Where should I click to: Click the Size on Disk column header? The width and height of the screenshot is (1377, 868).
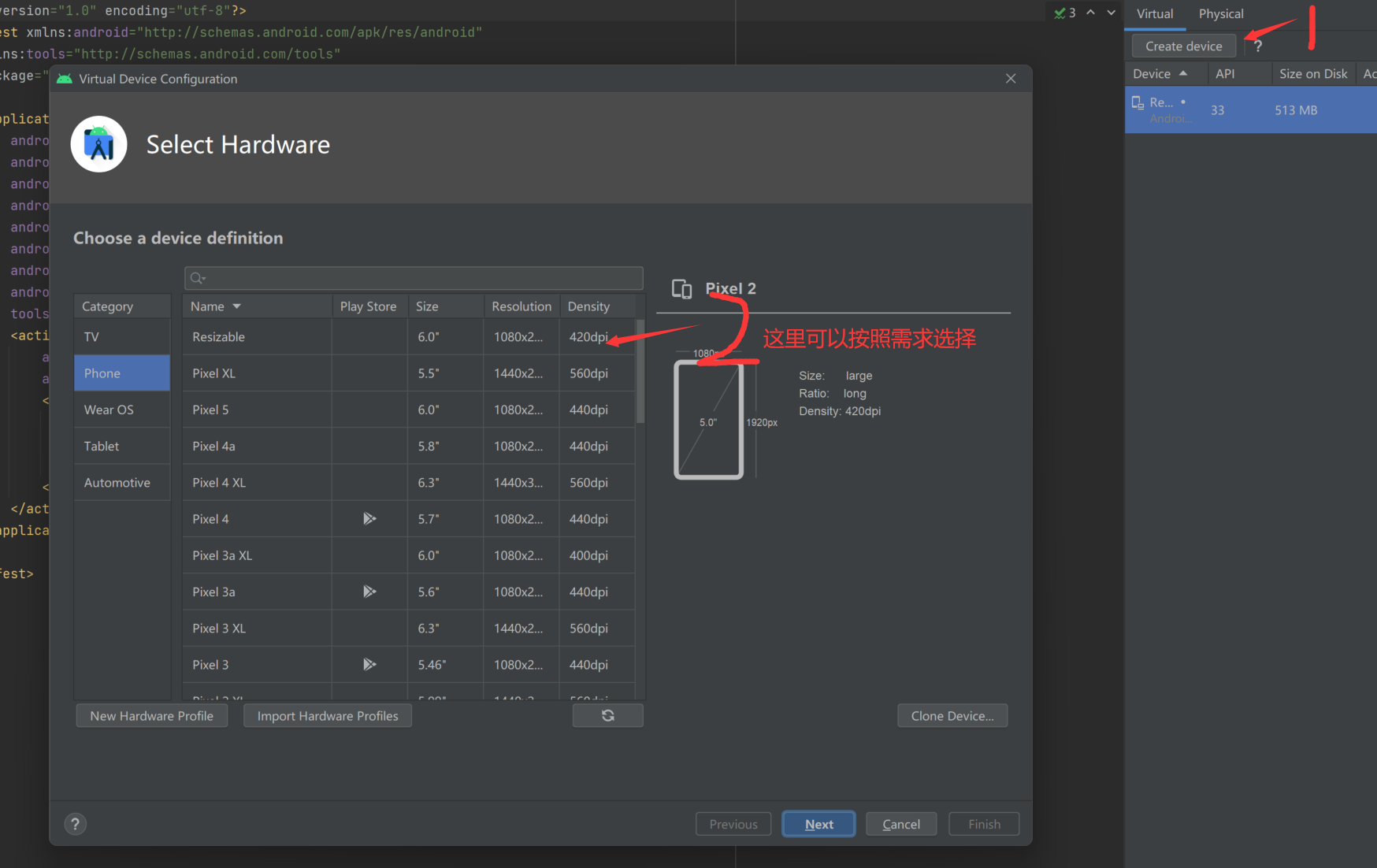coord(1313,73)
